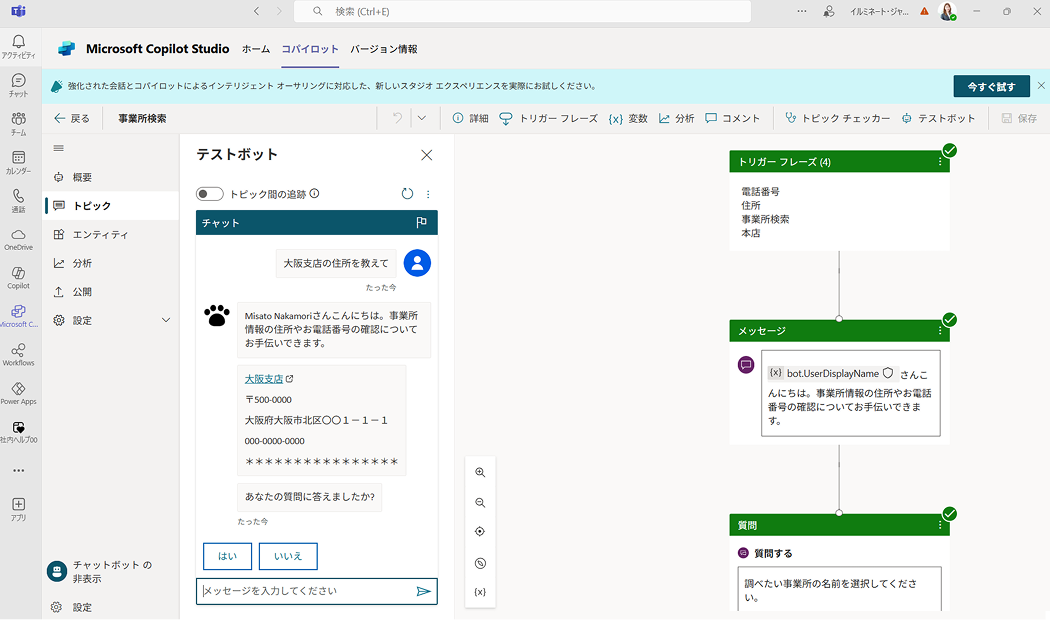1050x620 pixels.
Task: Center the canvas with the target icon
Action: tap(480, 532)
